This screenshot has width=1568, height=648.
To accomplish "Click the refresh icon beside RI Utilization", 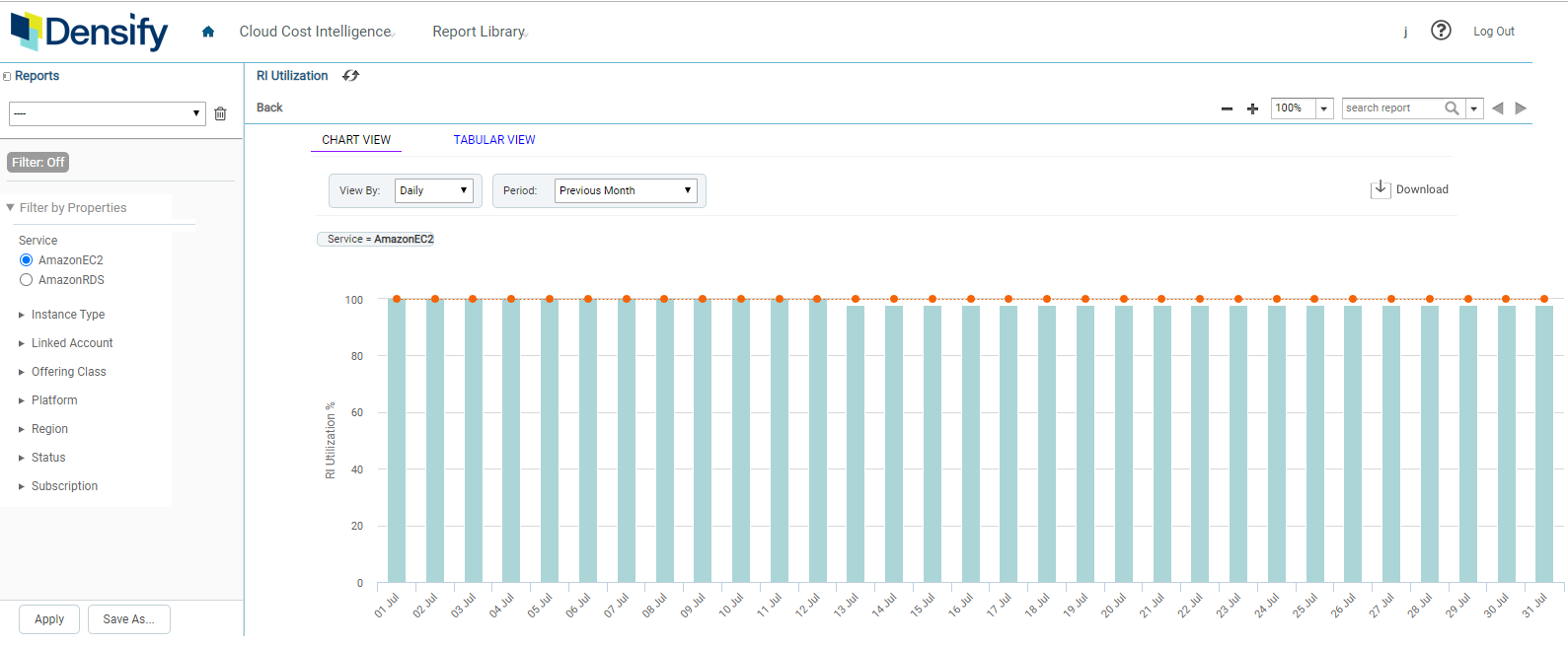I will 350,76.
